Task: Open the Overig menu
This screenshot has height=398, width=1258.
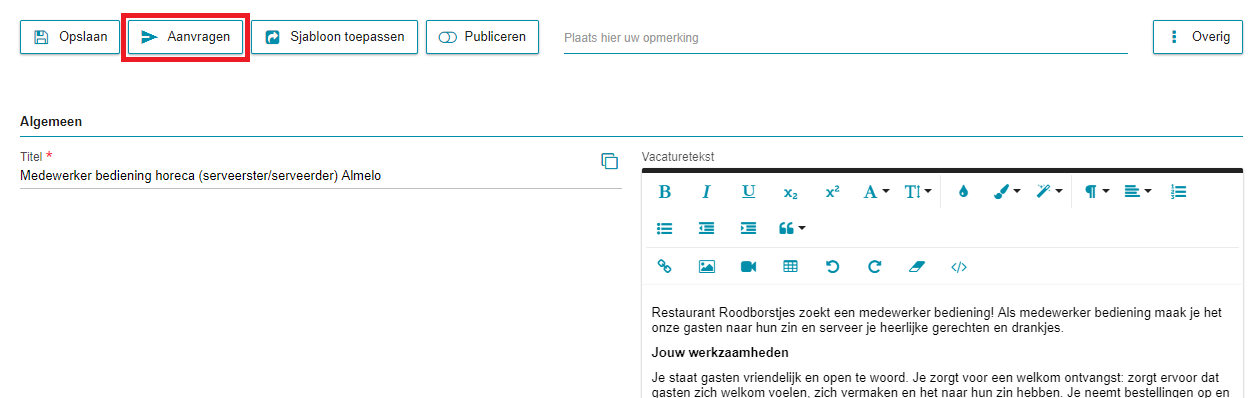Action: [1197, 37]
